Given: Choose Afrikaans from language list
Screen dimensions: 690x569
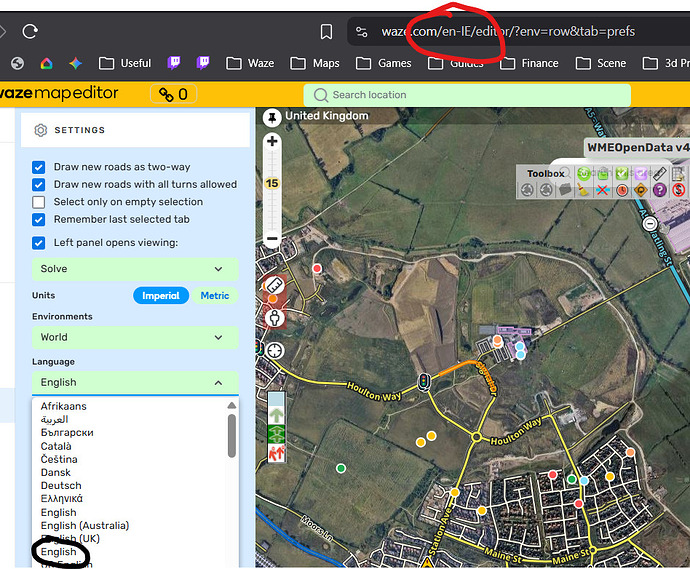Looking at the screenshot, I should tap(63, 406).
